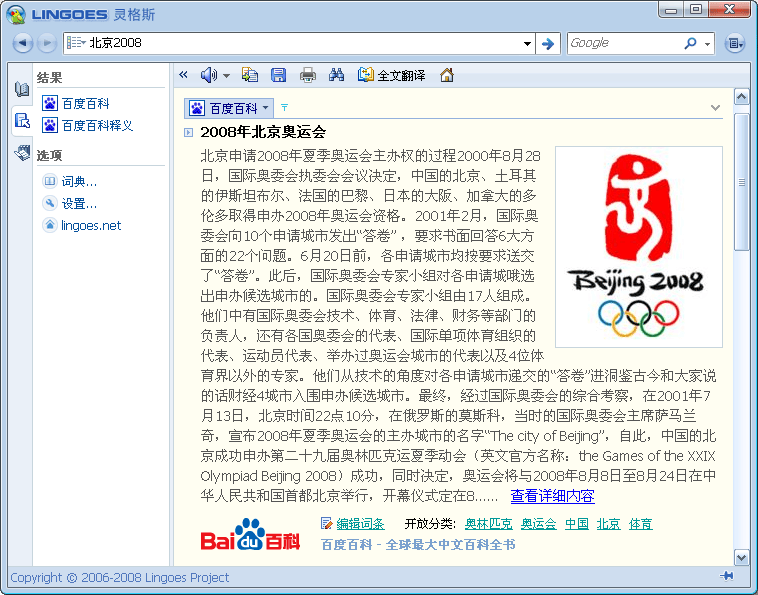The image size is (758, 595).
Task: Visit lingoes.net from the options list
Action: coord(82,225)
